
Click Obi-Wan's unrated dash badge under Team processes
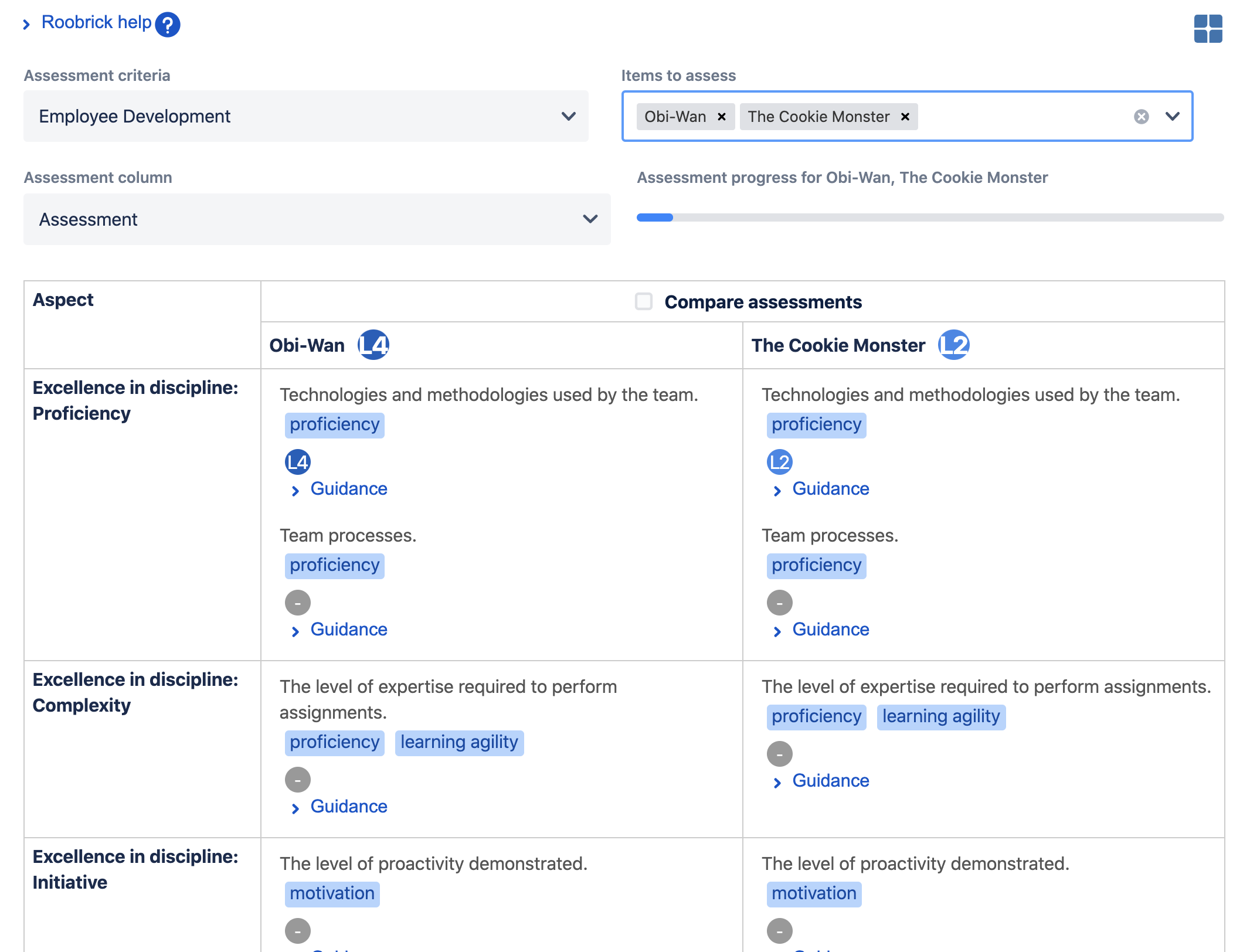[297, 603]
